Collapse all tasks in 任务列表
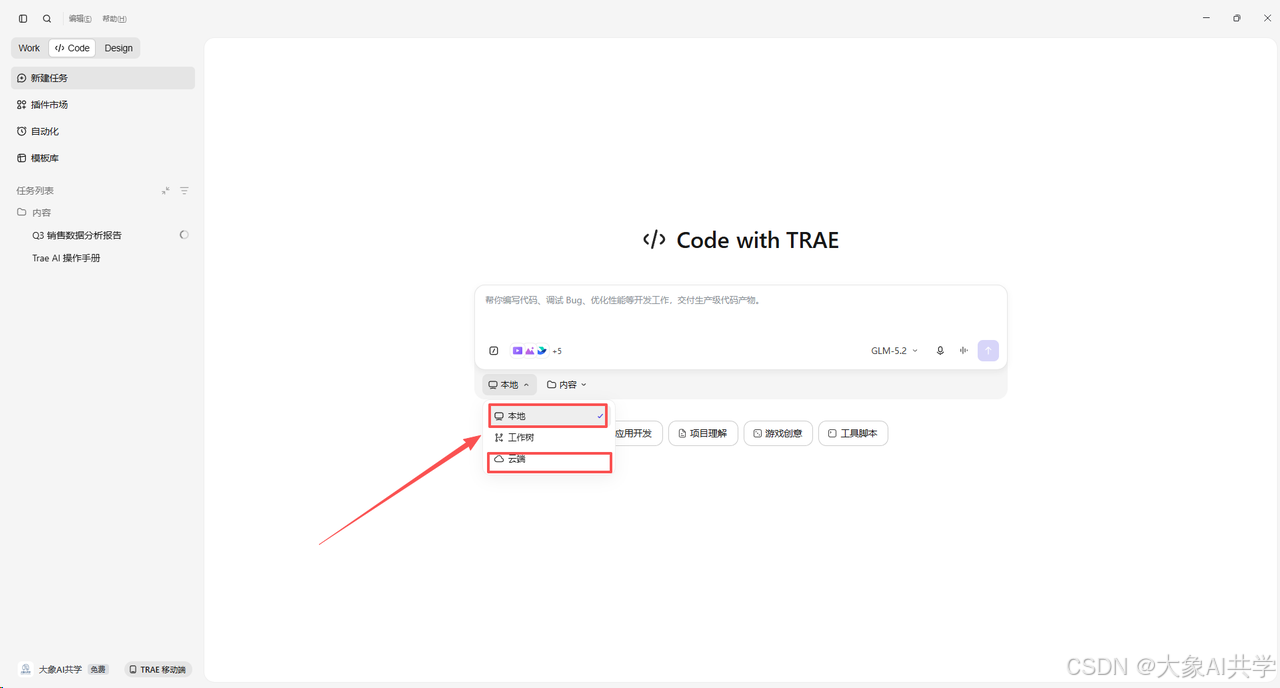 tap(166, 191)
